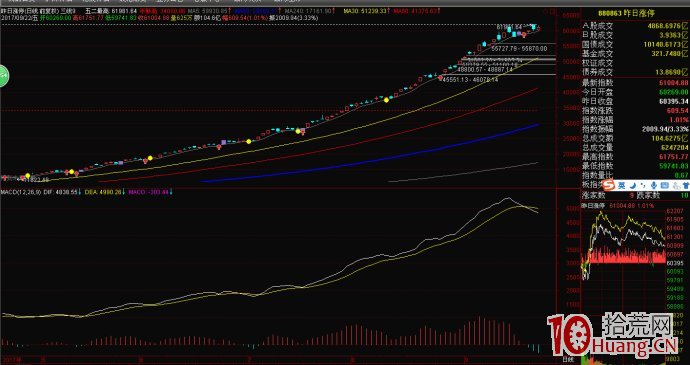Image resolution: width=690 pixels, height=365 pixels.
Task: Click the range label 45551.13 - 46078.14
Action: tap(470, 80)
